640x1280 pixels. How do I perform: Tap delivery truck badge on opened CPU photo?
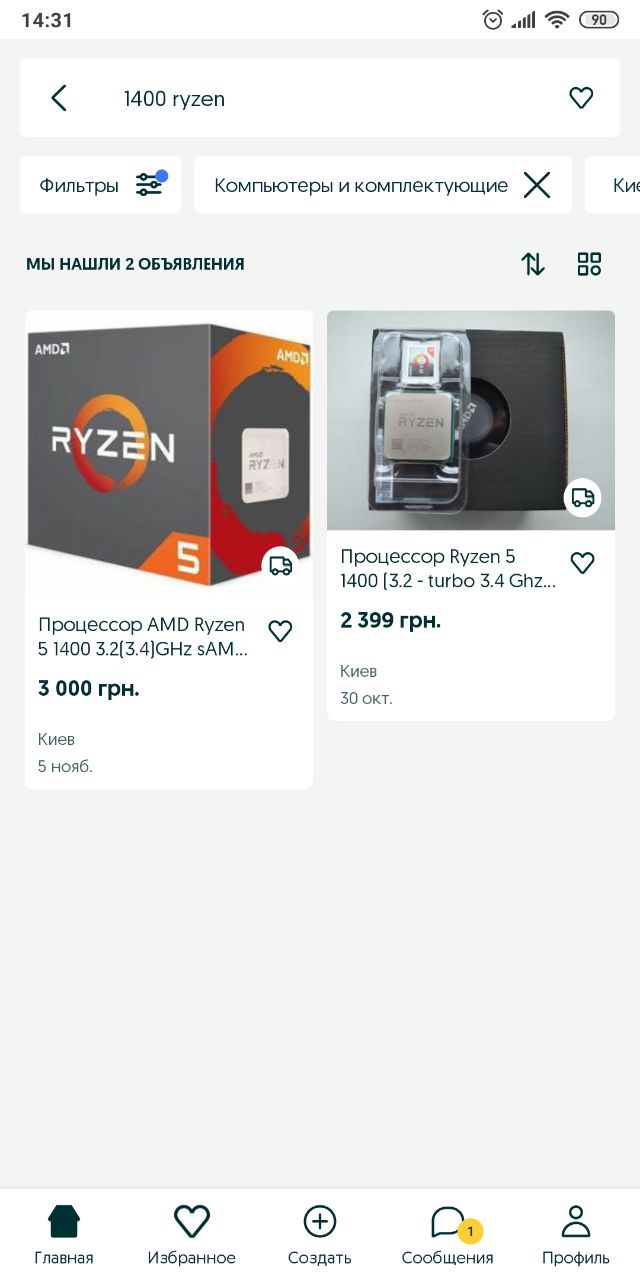coord(583,497)
